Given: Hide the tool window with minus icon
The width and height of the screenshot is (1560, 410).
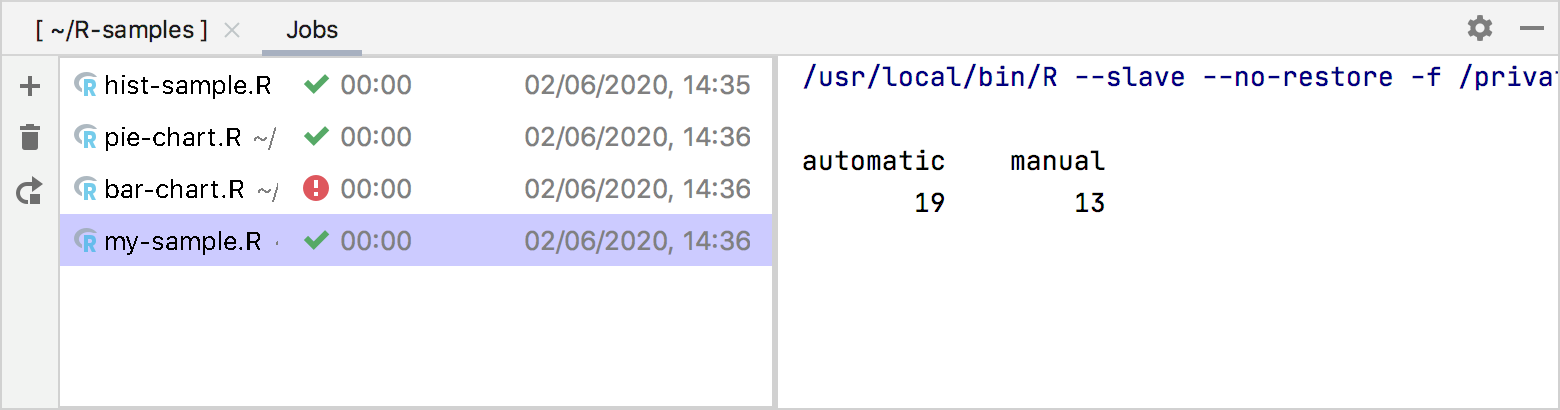Looking at the screenshot, I should [1531, 28].
